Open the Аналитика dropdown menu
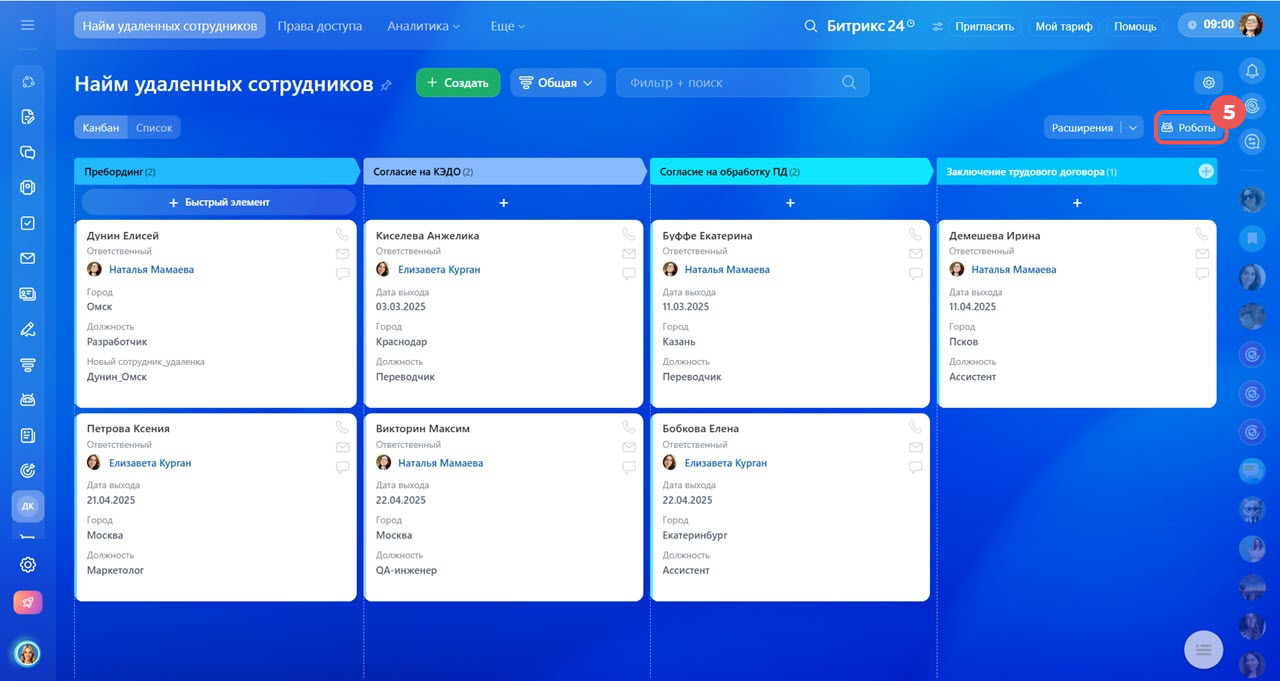This screenshot has height=681, width=1280. click(424, 26)
